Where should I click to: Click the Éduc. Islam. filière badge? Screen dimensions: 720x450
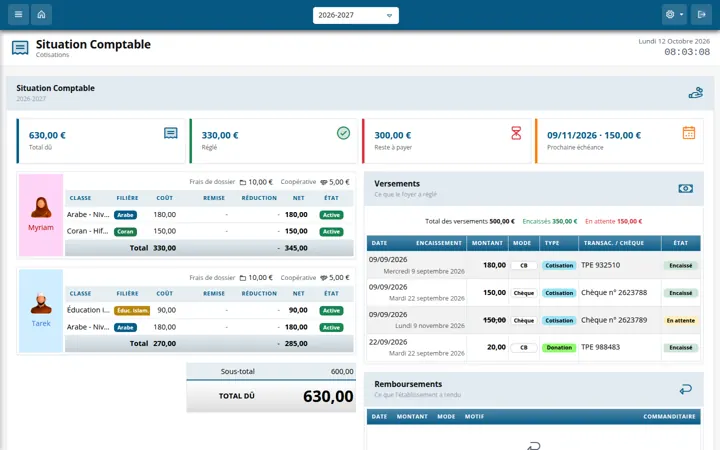tap(132, 310)
